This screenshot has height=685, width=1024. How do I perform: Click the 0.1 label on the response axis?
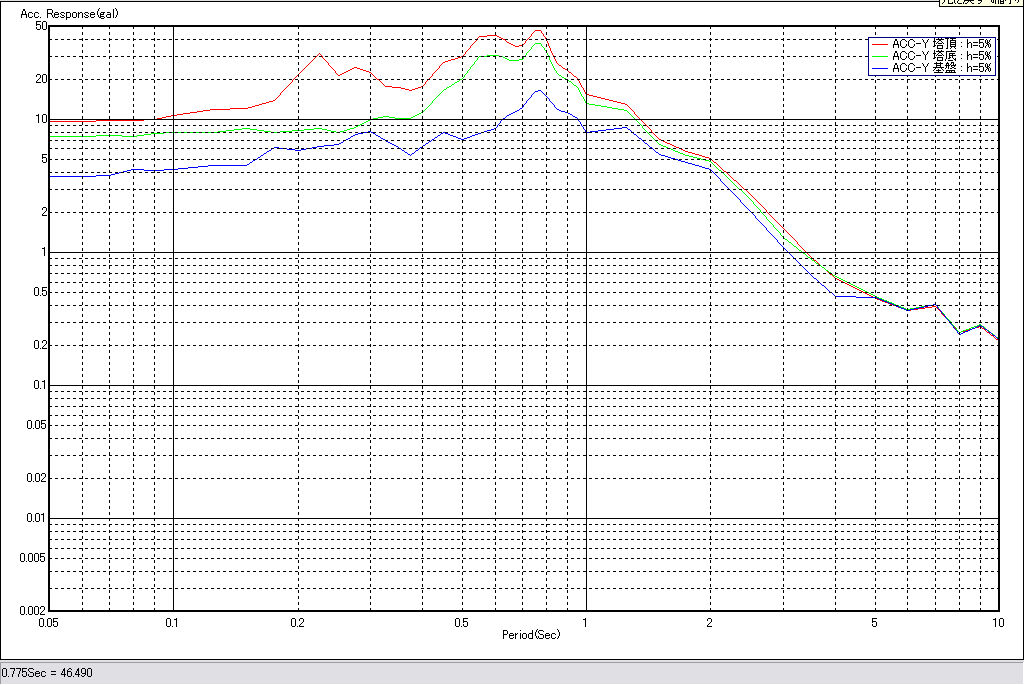click(x=39, y=385)
